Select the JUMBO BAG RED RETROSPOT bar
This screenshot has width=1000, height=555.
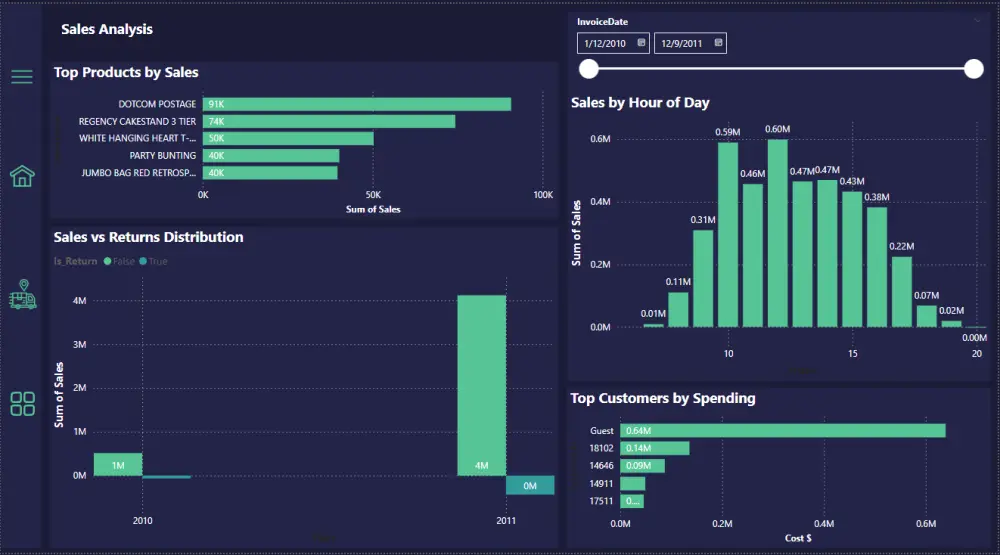click(270, 173)
